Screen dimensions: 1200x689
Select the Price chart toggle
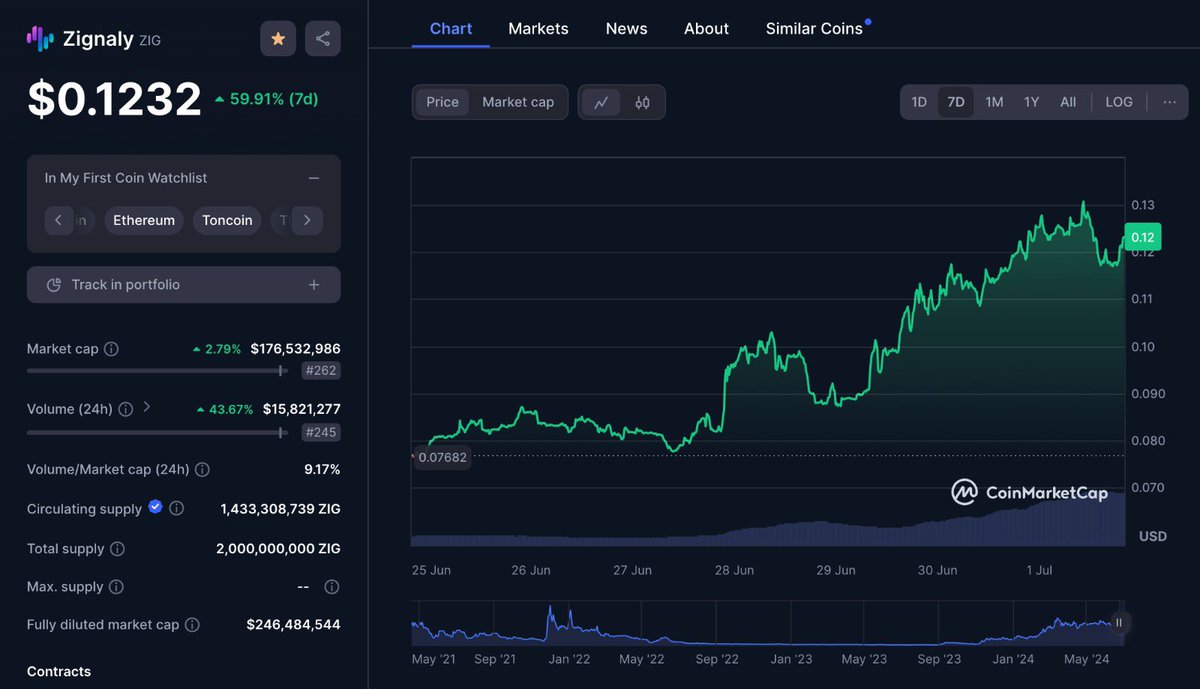[442, 102]
